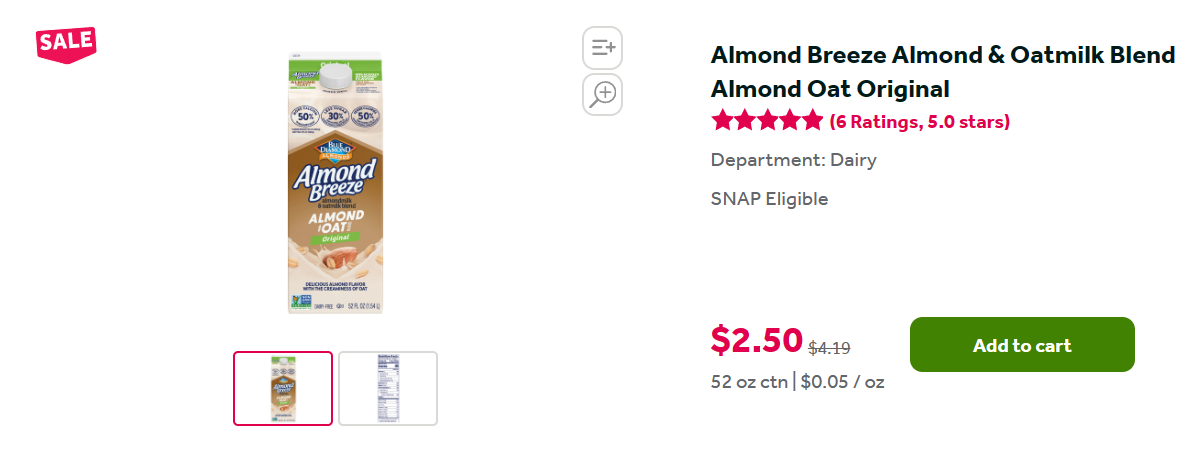Click the add-to-list icon
This screenshot has width=1201, height=458.
pyautogui.click(x=602, y=47)
